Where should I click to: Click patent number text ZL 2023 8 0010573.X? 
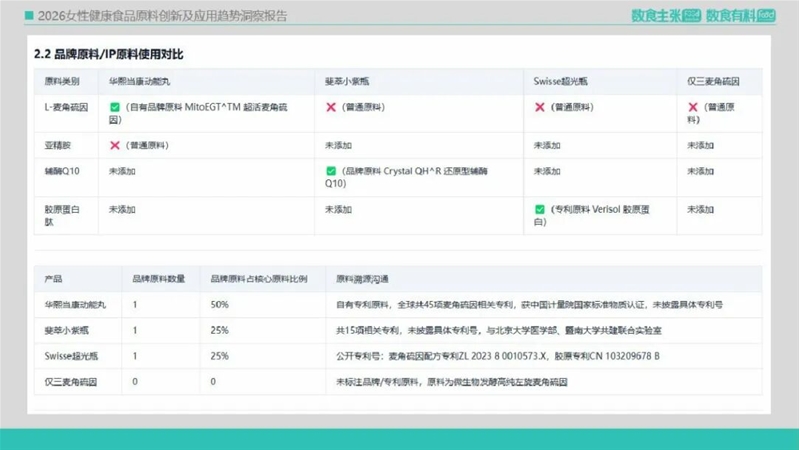(x=502, y=356)
